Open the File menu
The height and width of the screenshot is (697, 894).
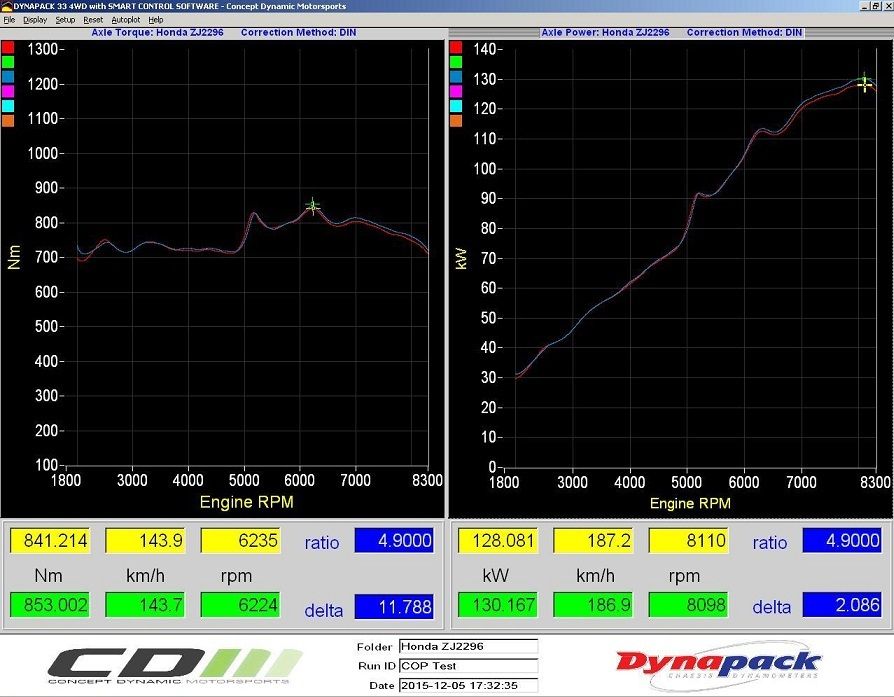9,19
